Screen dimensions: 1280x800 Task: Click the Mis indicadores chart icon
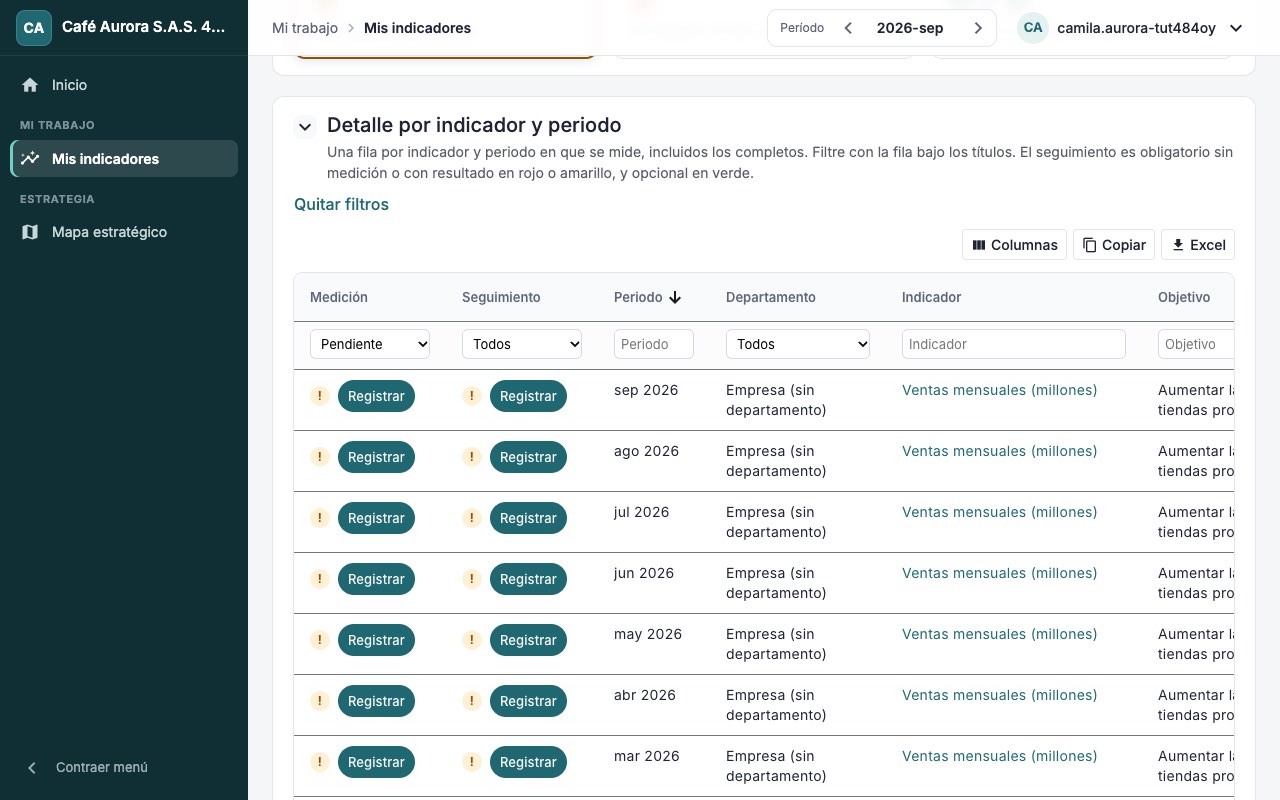click(x=30, y=158)
